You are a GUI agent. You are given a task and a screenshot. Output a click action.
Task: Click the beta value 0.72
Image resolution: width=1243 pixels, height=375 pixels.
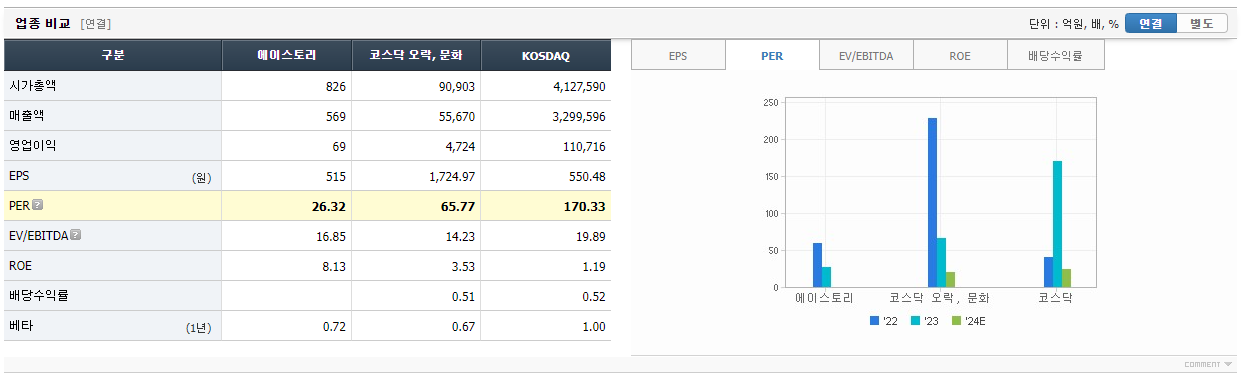(x=333, y=327)
